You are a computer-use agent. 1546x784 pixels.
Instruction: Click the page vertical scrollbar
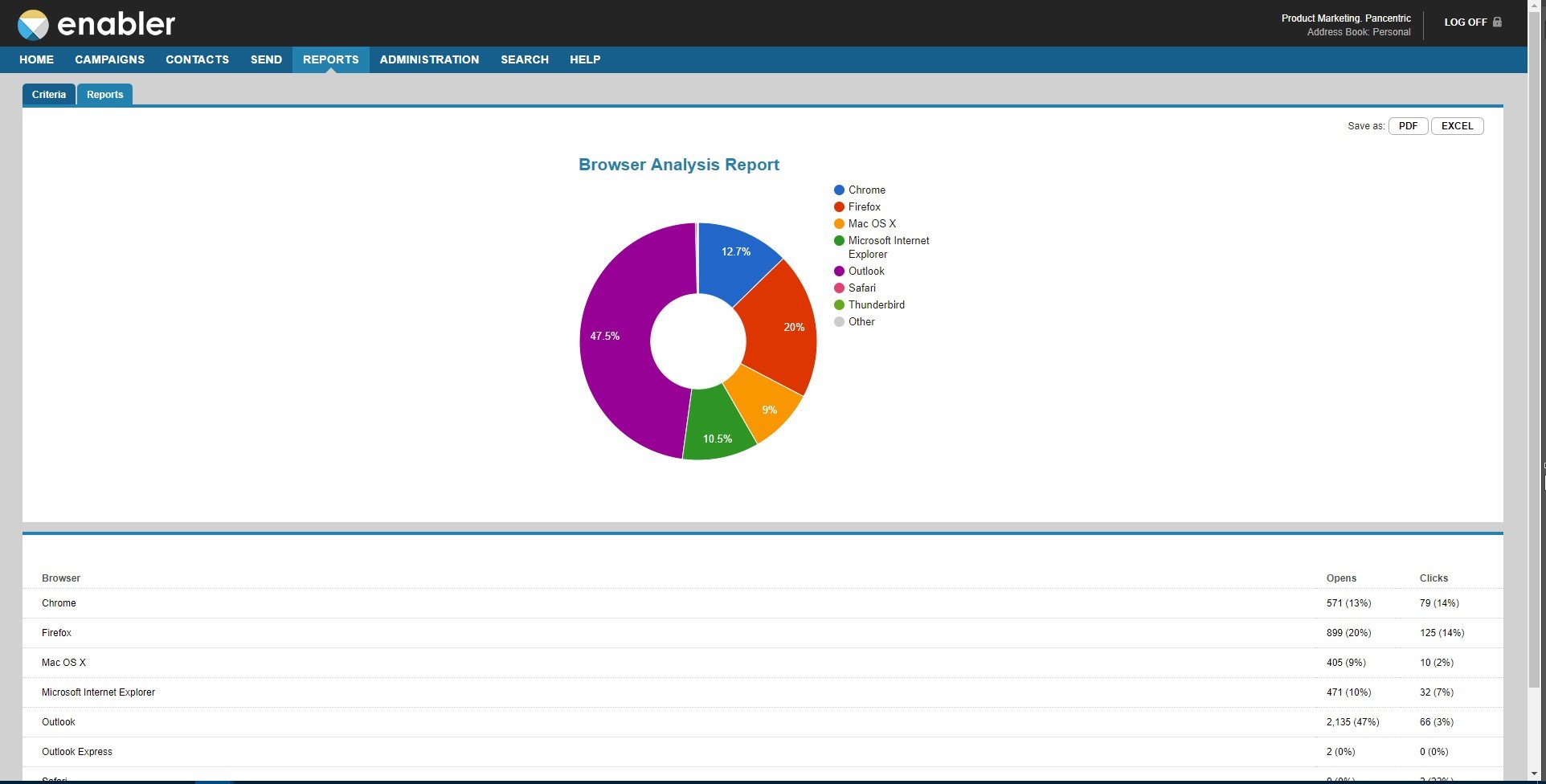1536,345
